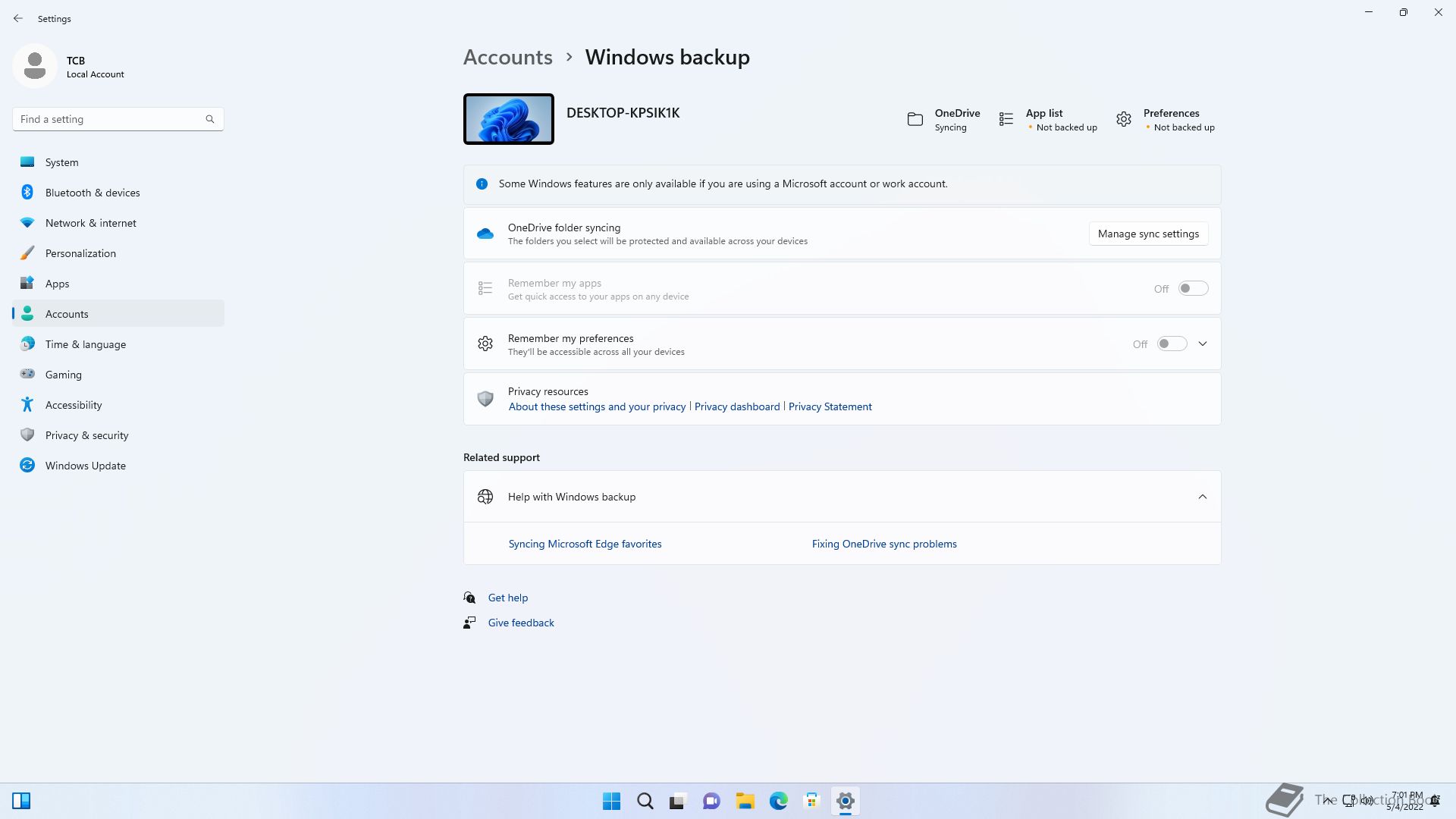
Task: Click the Local Account label
Action: (x=95, y=74)
